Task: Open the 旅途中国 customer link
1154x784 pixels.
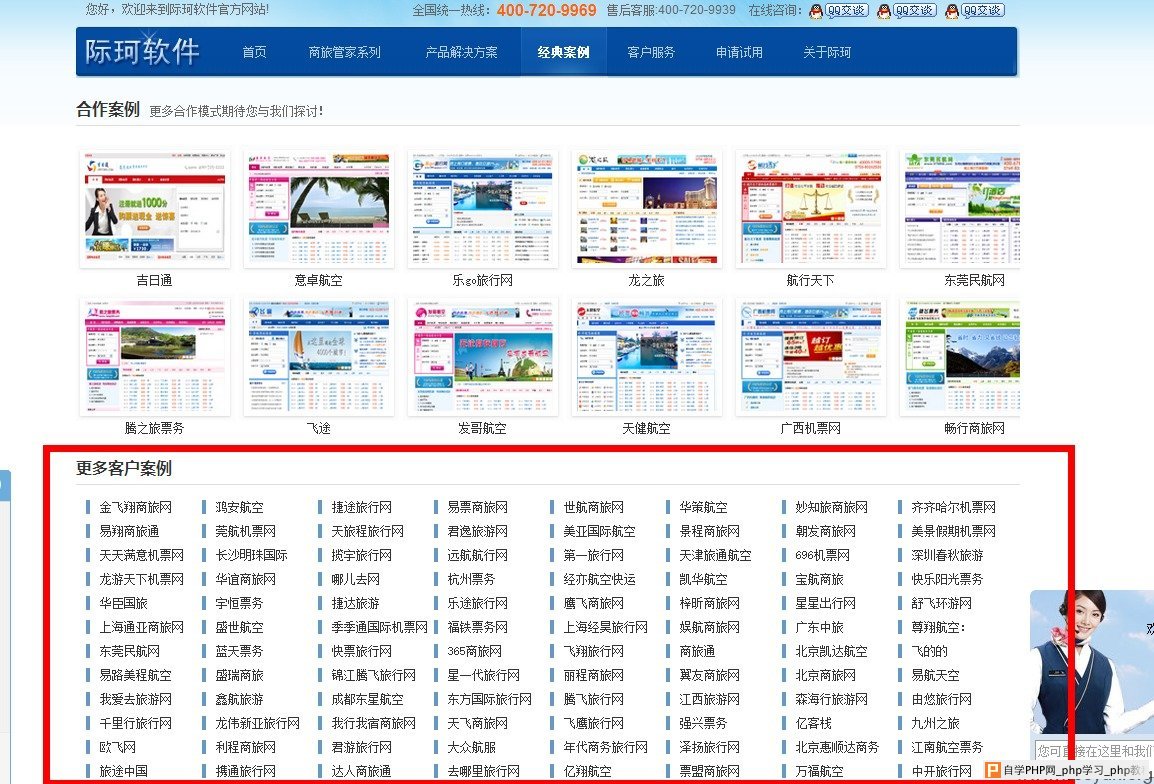Action: click(x=124, y=771)
